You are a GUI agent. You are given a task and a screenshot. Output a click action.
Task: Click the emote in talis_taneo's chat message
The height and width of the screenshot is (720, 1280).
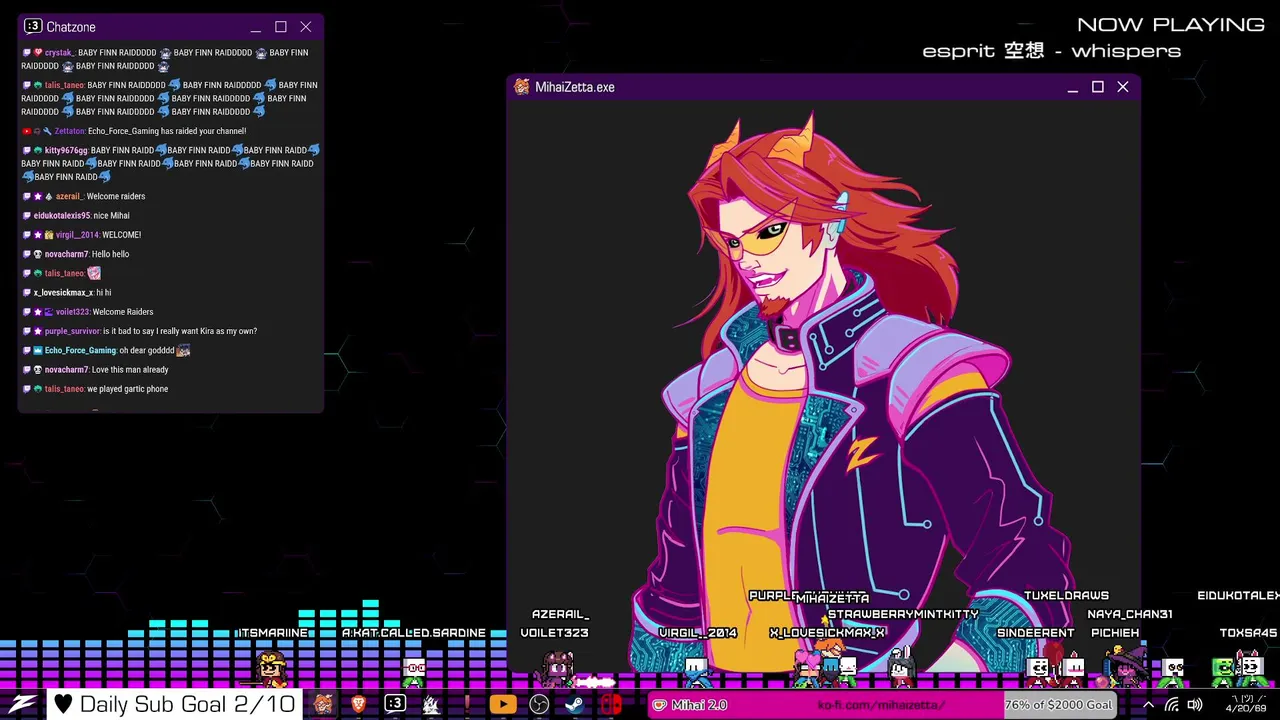(x=94, y=273)
